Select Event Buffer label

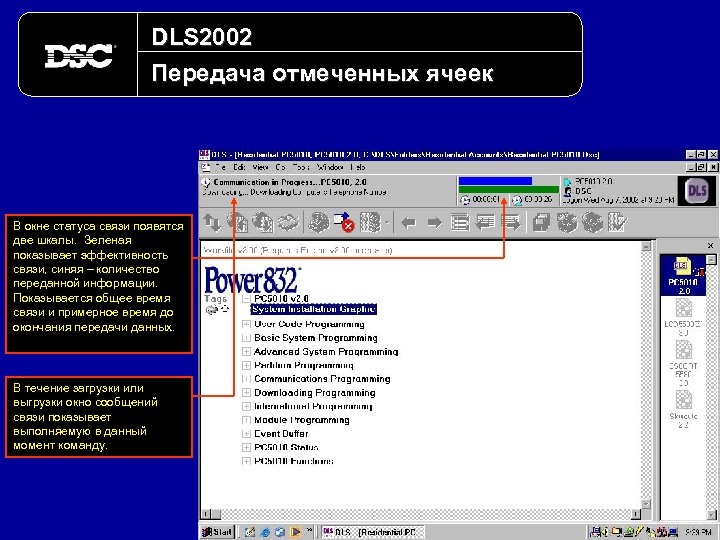tap(281, 433)
